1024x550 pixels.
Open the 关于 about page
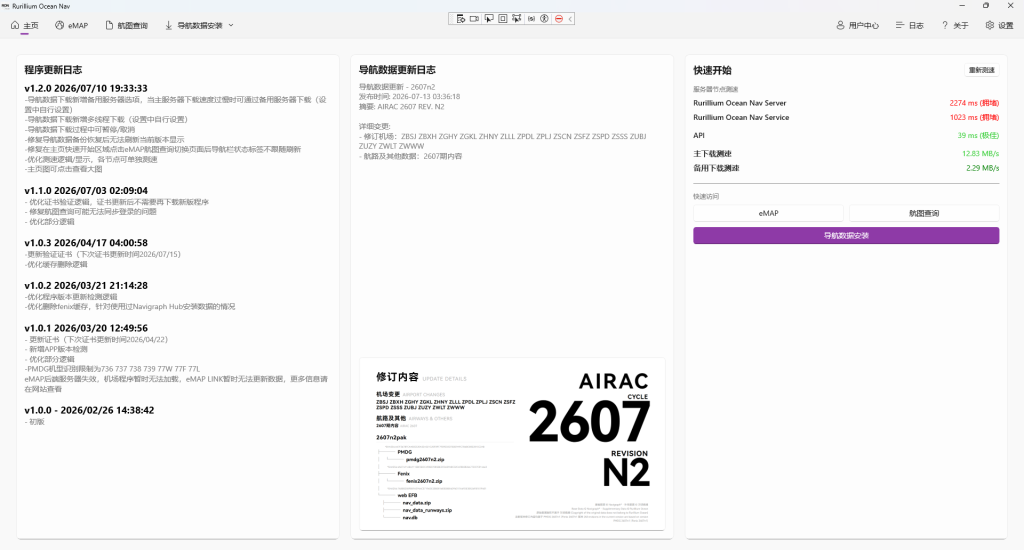(x=955, y=25)
